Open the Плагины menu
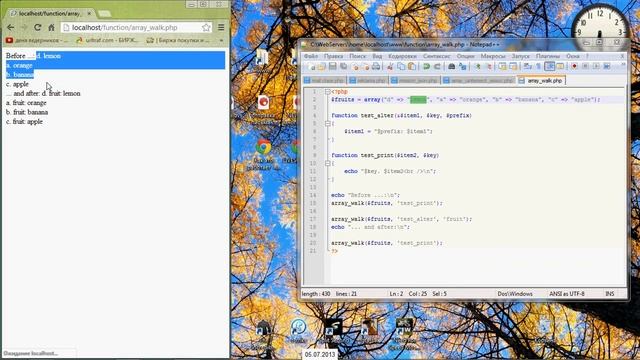The height and width of the screenshot is (360, 640). (548, 56)
